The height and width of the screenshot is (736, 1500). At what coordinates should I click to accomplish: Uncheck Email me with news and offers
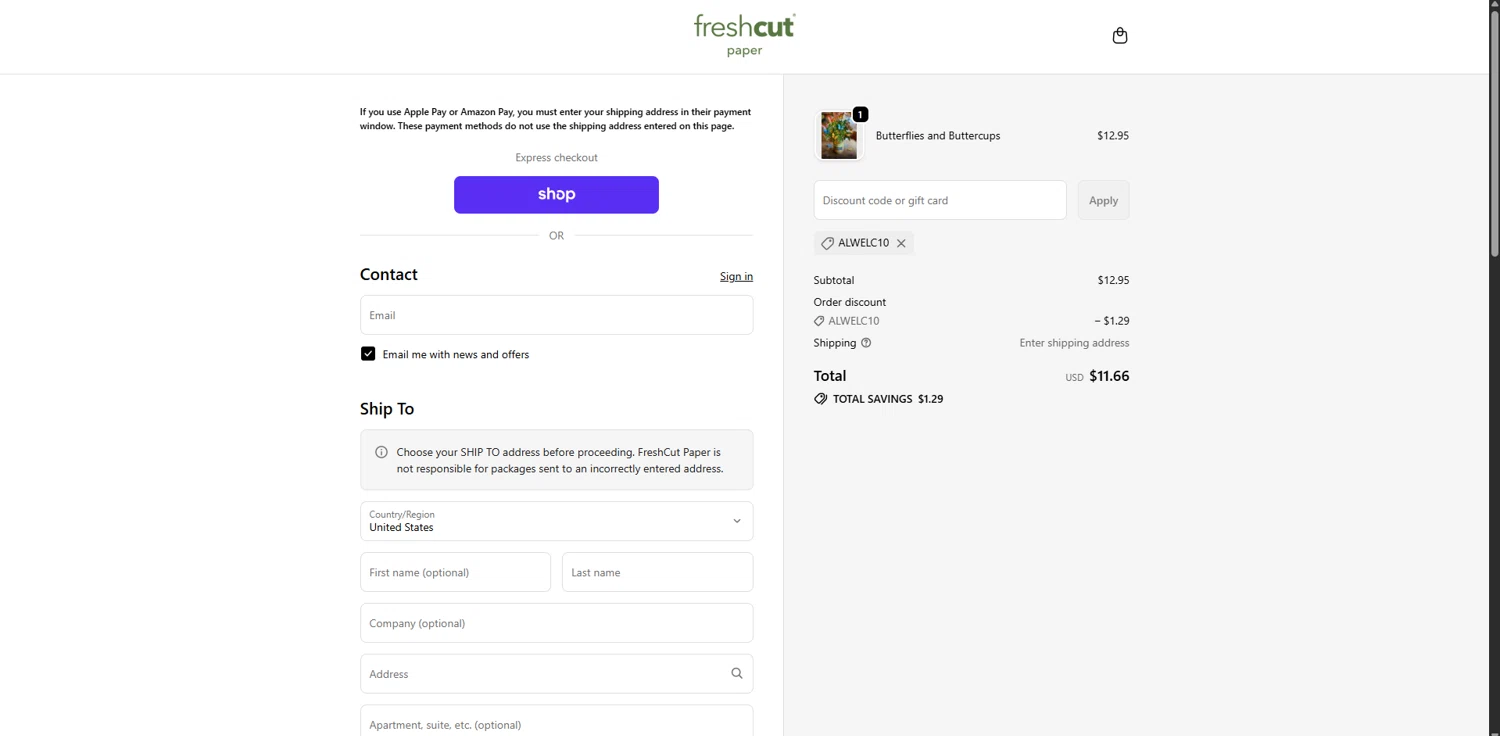pos(368,354)
